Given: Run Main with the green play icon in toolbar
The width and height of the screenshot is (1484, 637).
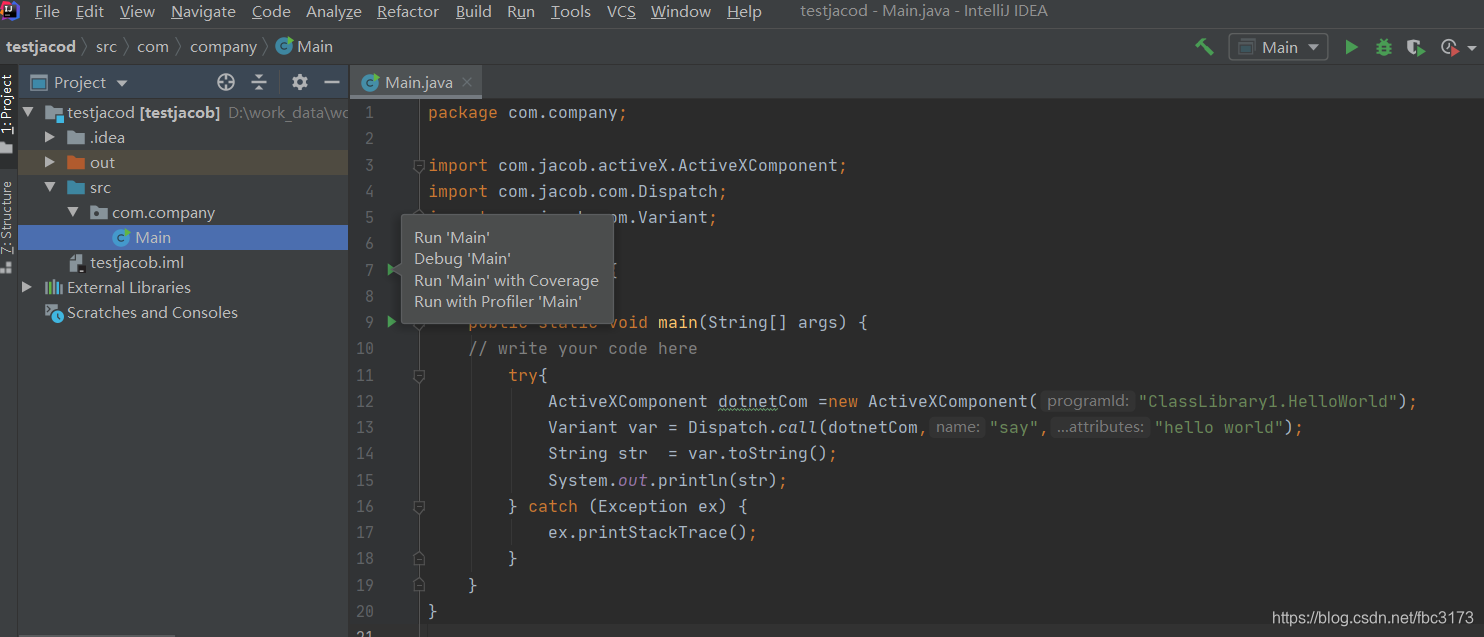Looking at the screenshot, I should coord(1352,47).
